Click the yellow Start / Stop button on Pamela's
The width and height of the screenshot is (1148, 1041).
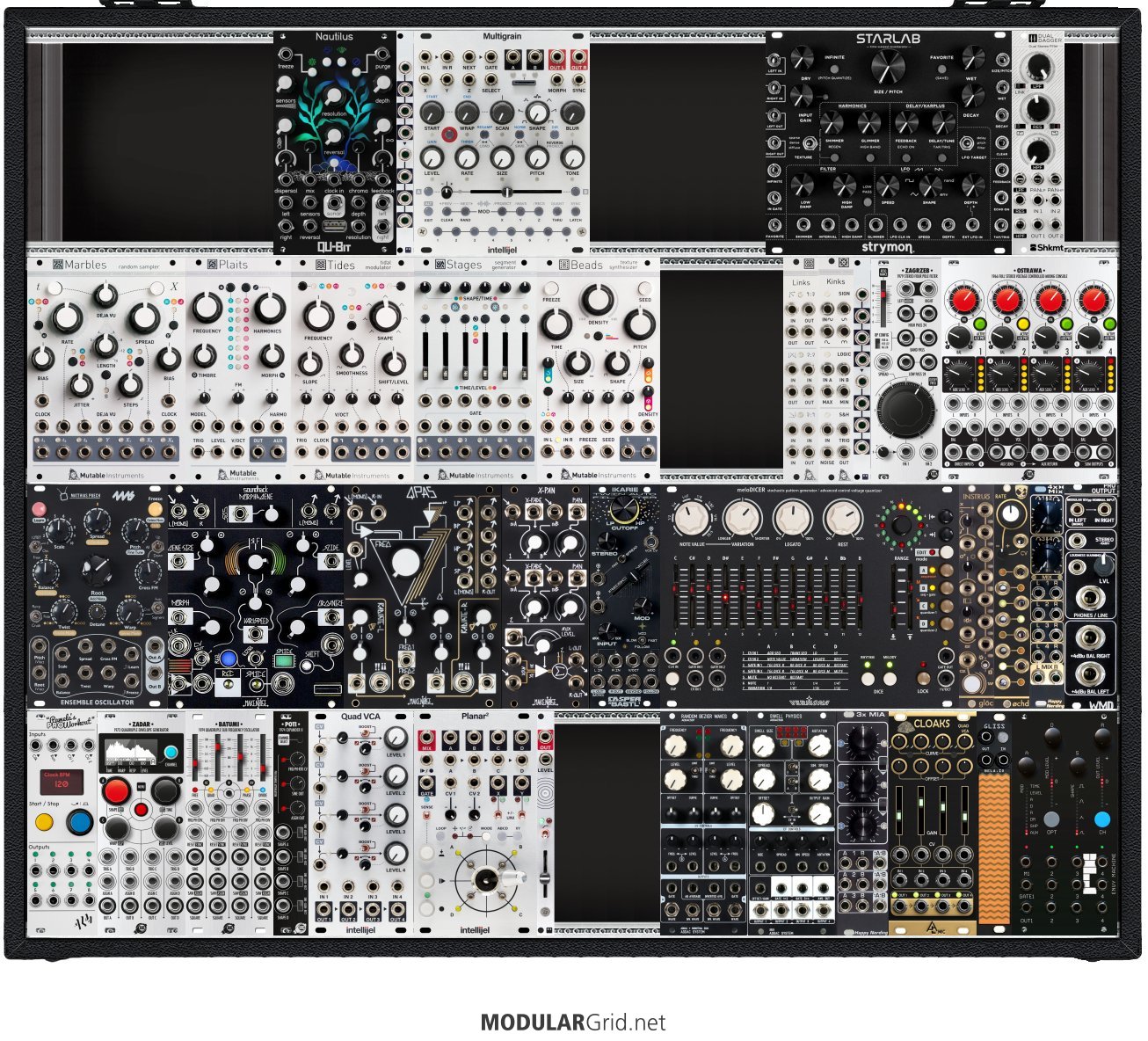43,823
